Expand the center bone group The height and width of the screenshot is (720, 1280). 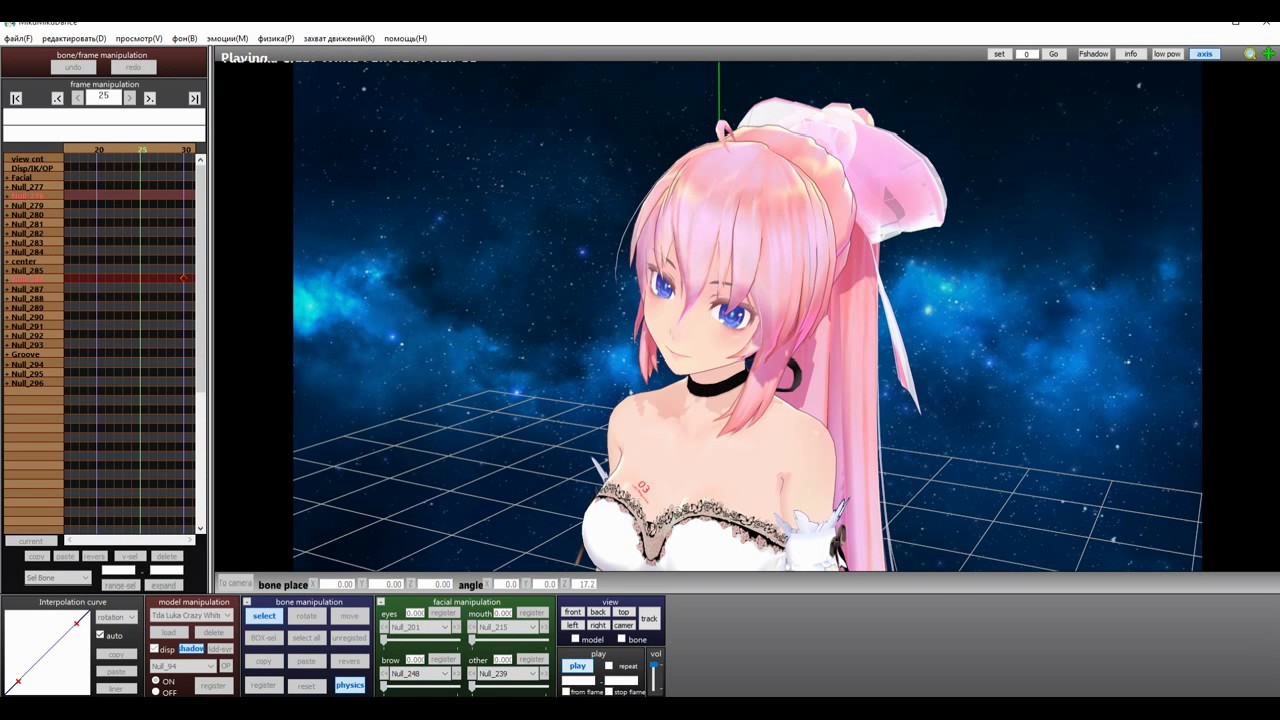tap(7, 262)
